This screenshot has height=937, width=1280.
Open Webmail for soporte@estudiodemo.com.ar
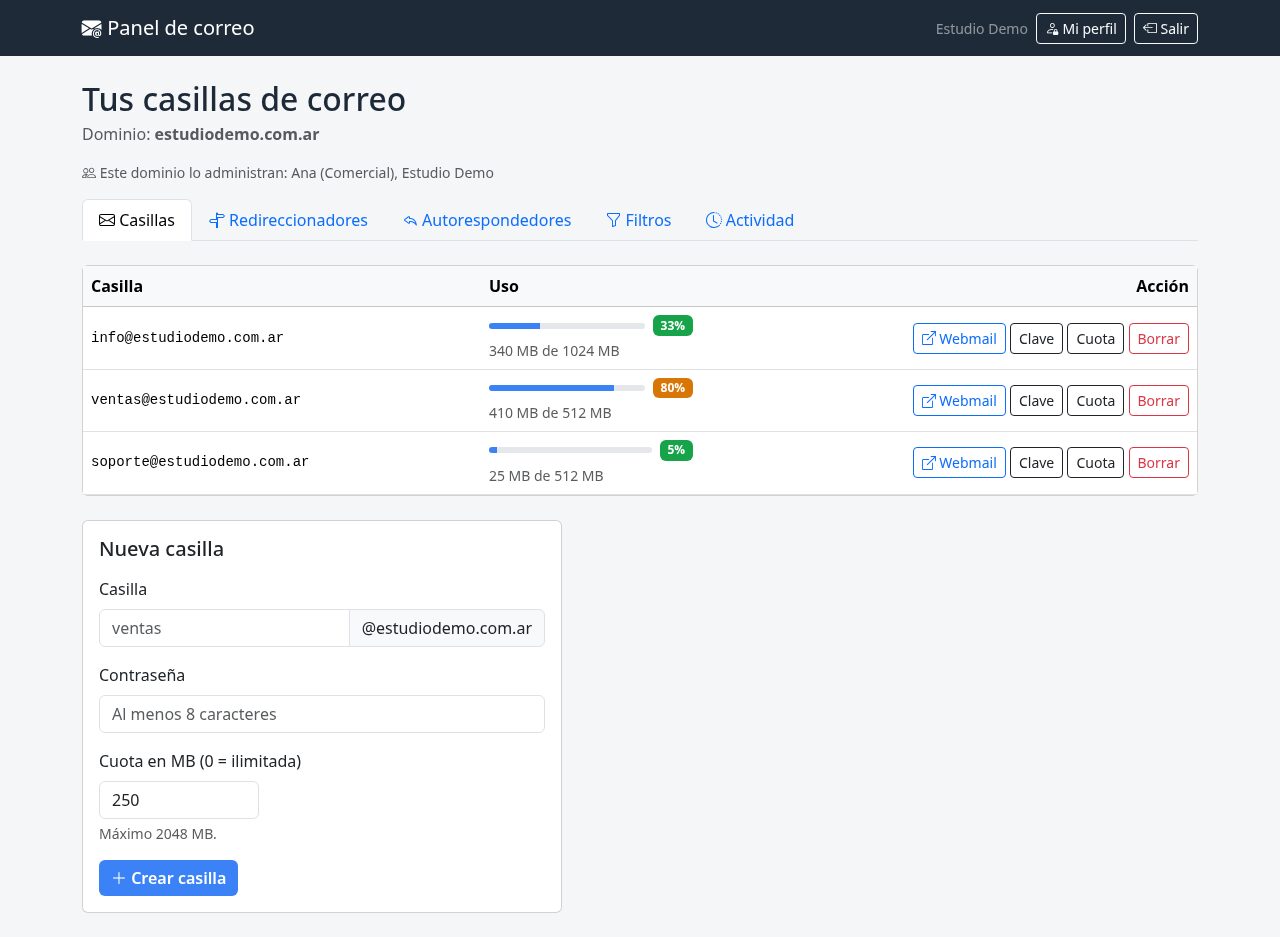click(959, 463)
